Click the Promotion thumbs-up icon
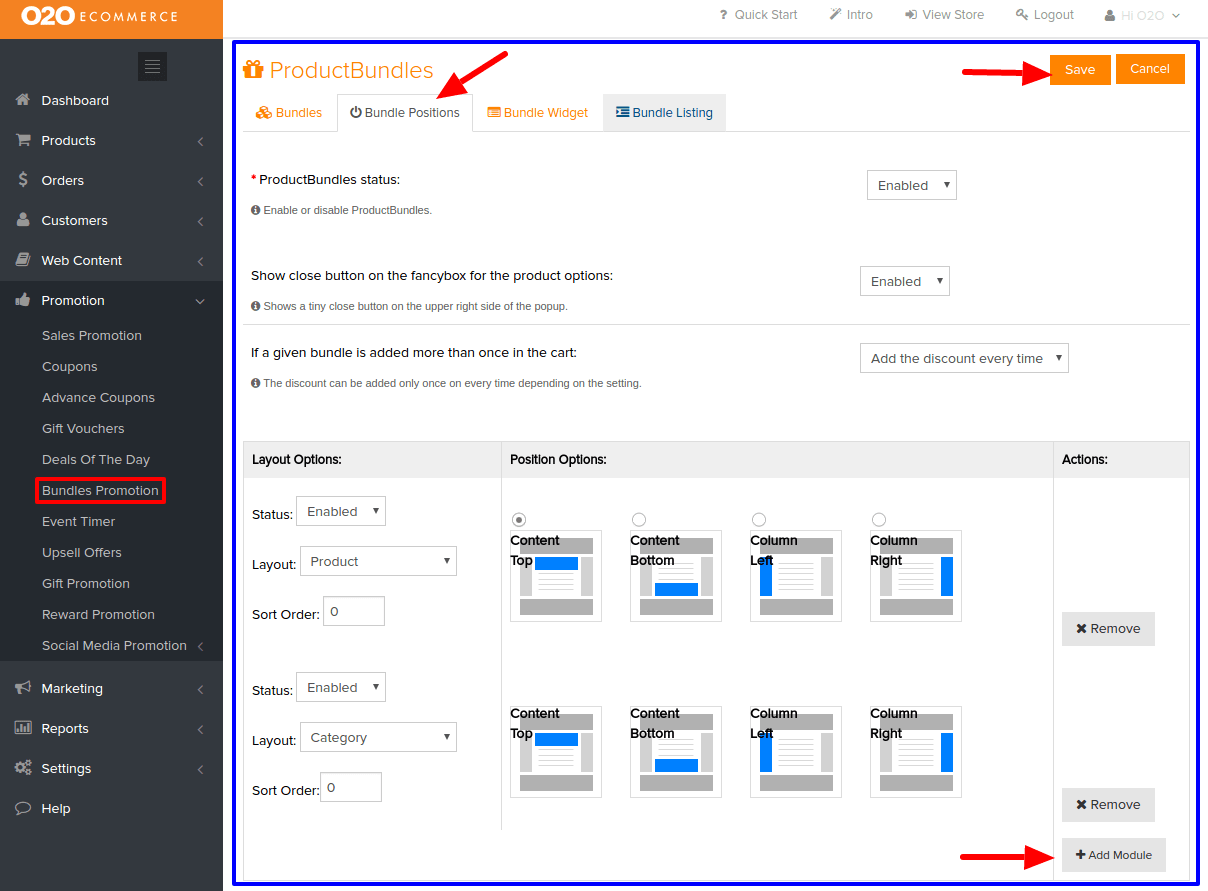The height and width of the screenshot is (891, 1208). pos(22,300)
